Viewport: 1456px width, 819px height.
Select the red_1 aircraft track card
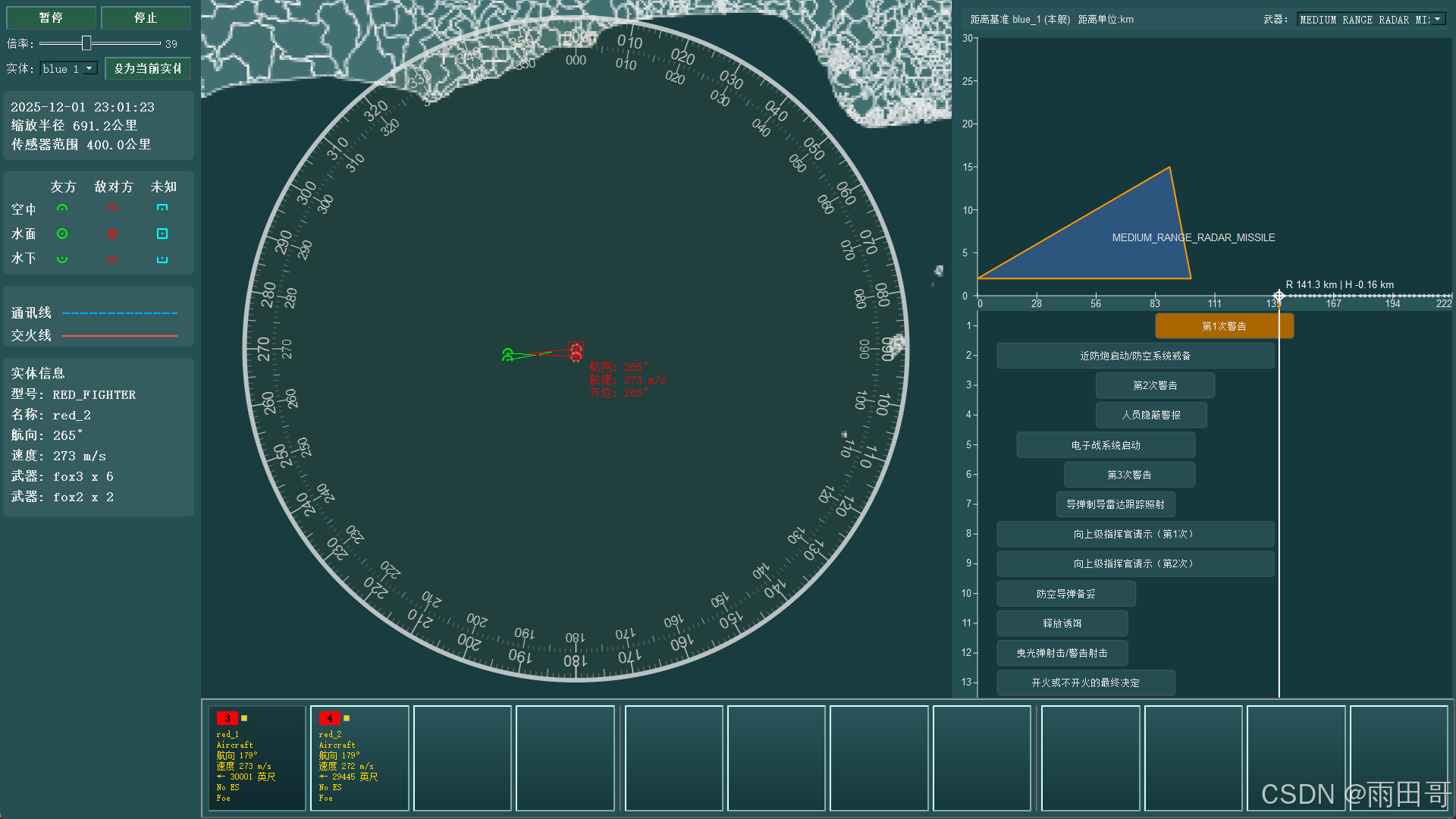coord(257,758)
